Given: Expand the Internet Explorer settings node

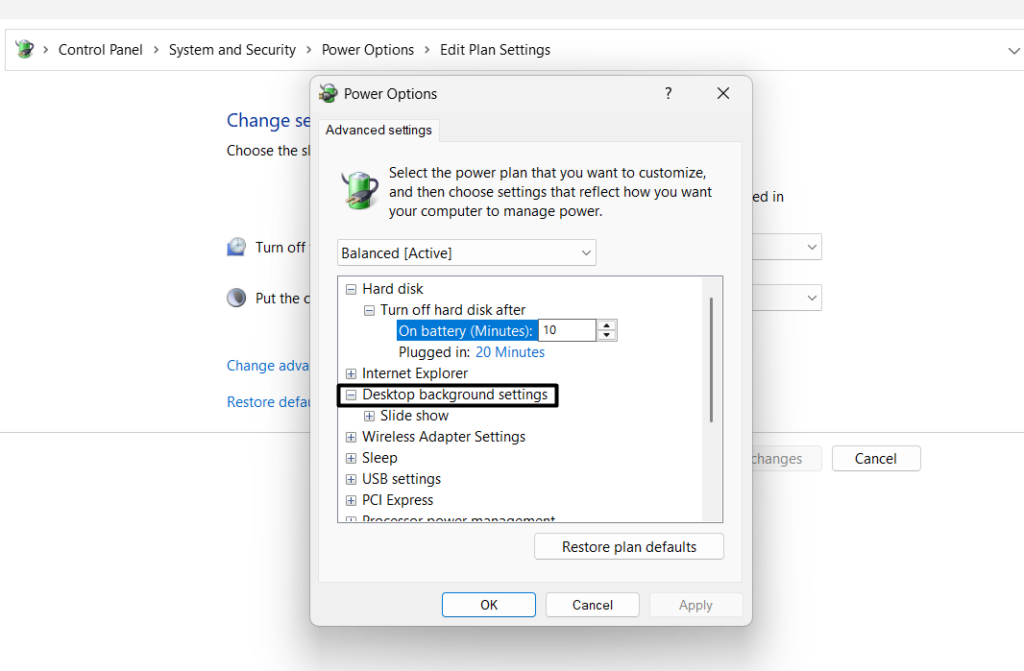Looking at the screenshot, I should (x=351, y=374).
